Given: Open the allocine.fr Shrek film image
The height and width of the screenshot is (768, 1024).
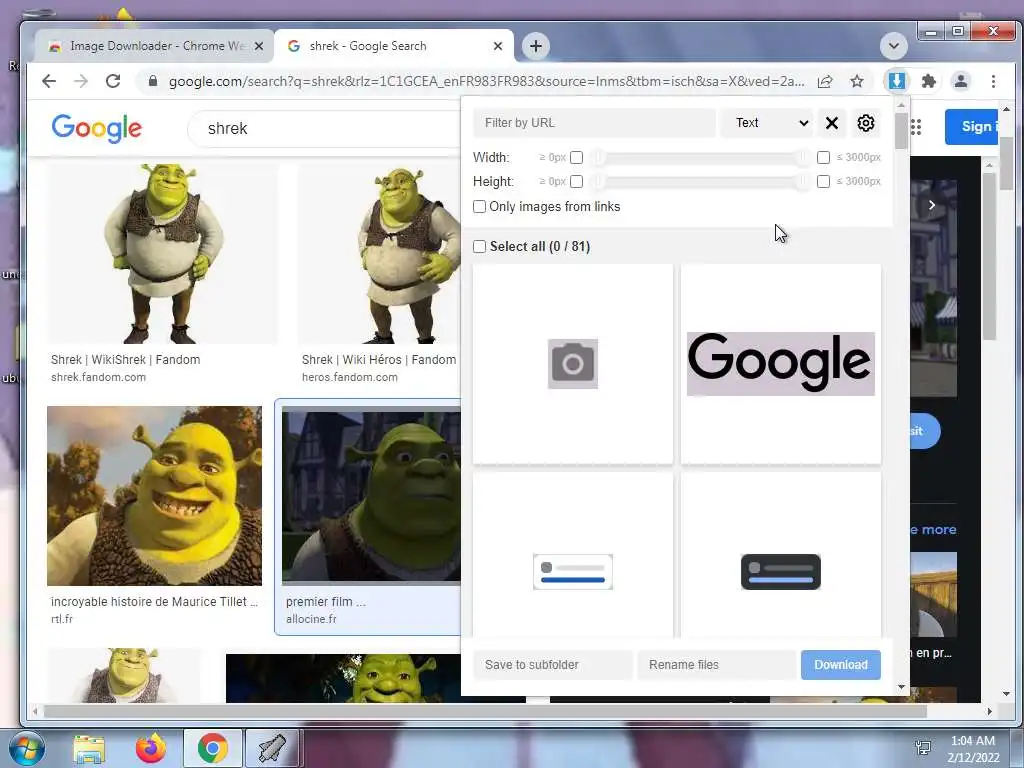Looking at the screenshot, I should click(371, 496).
